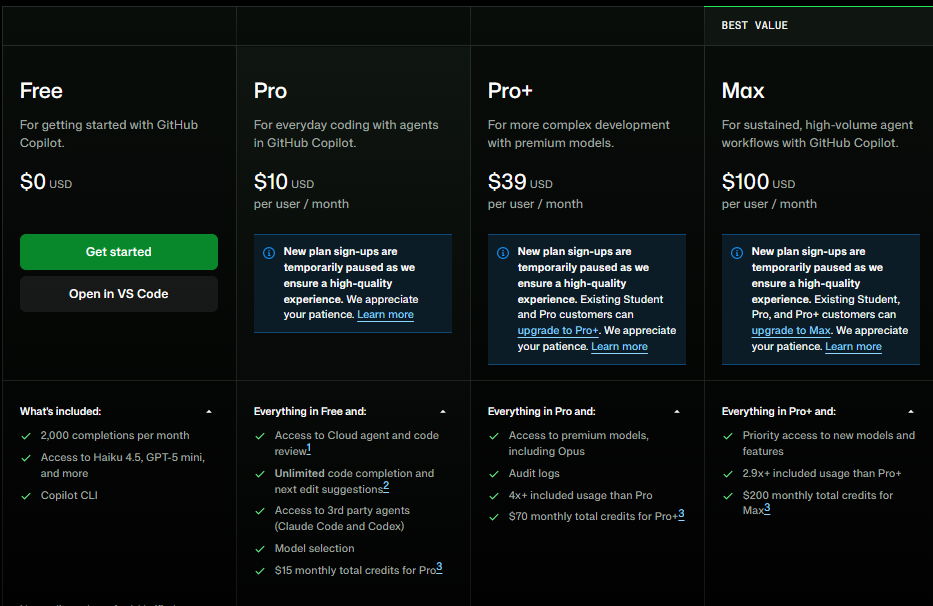Click the Free plan heading

tap(41, 90)
